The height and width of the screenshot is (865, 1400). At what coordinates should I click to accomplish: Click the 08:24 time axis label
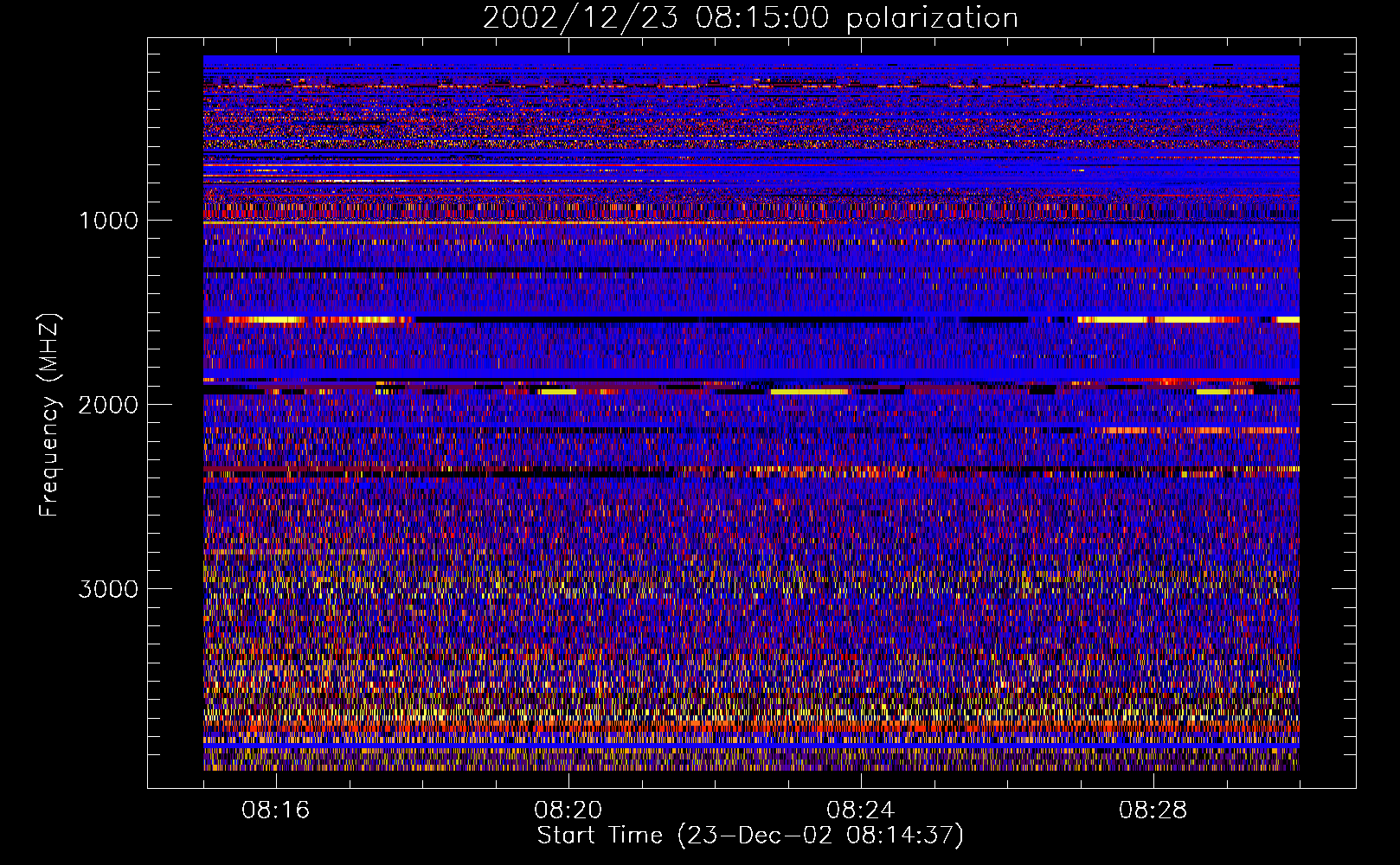(861, 811)
